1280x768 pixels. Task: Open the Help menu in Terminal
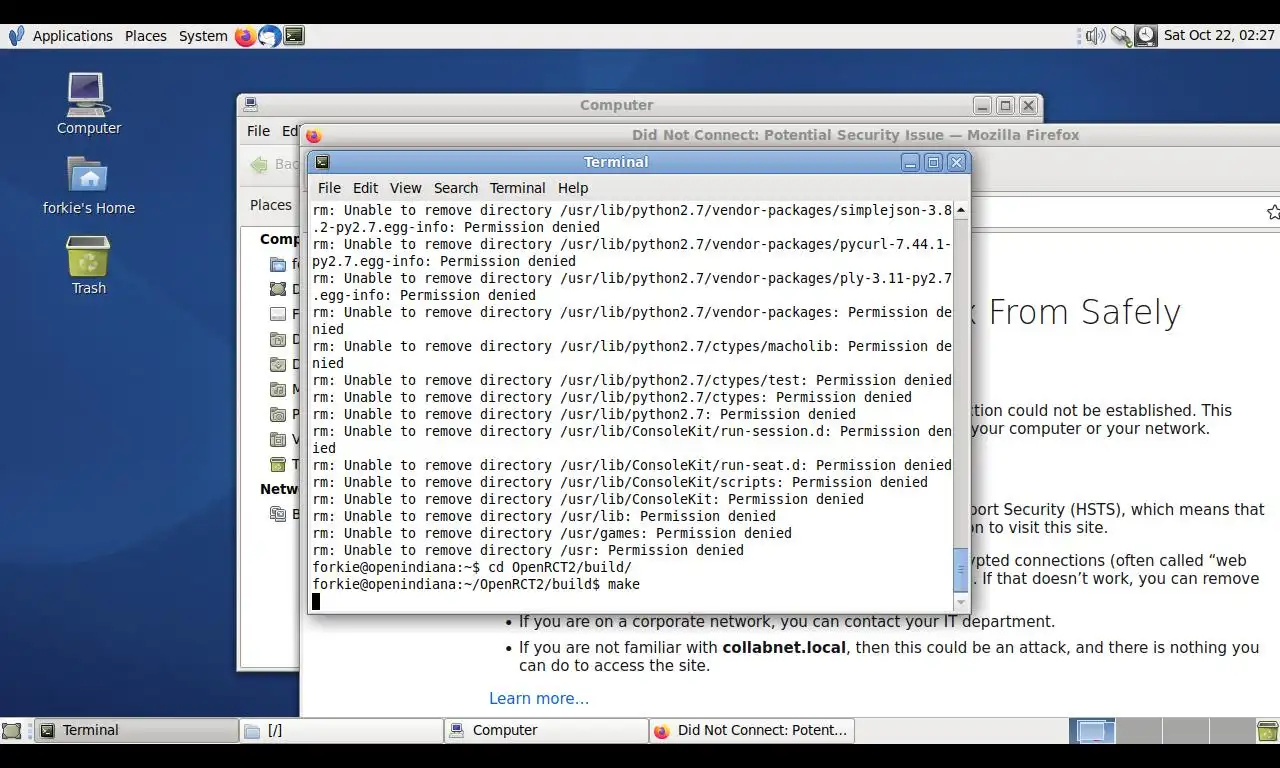(573, 188)
